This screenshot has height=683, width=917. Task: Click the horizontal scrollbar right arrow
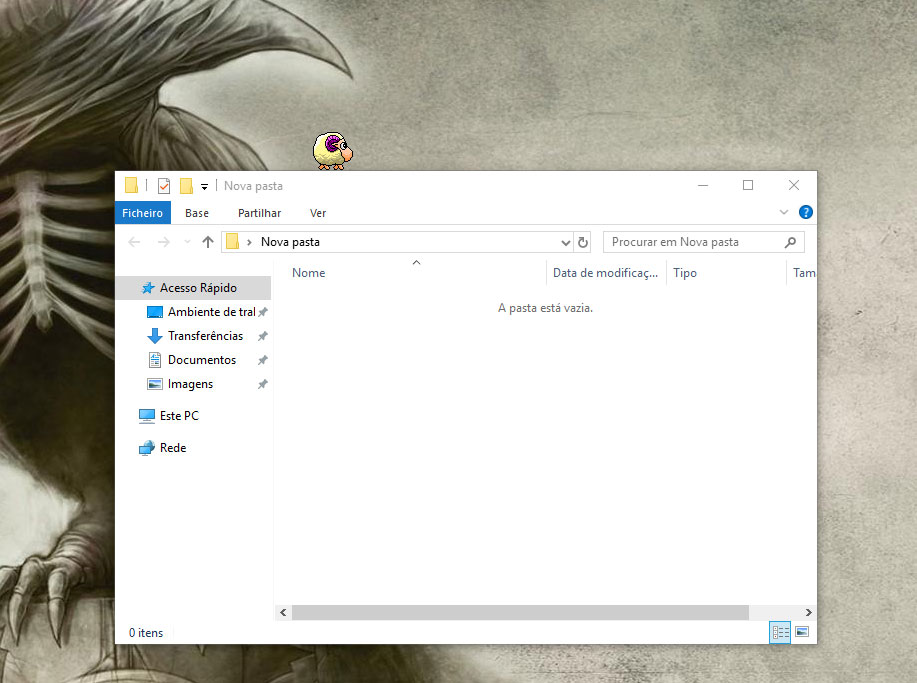pos(808,612)
